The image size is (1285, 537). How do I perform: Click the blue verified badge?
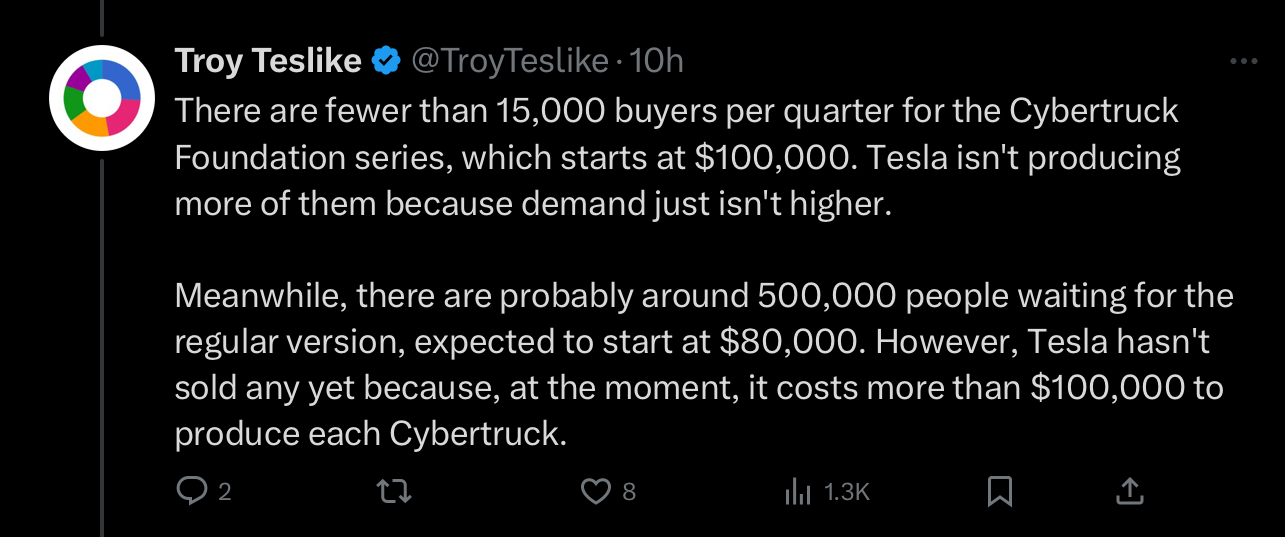(x=386, y=62)
